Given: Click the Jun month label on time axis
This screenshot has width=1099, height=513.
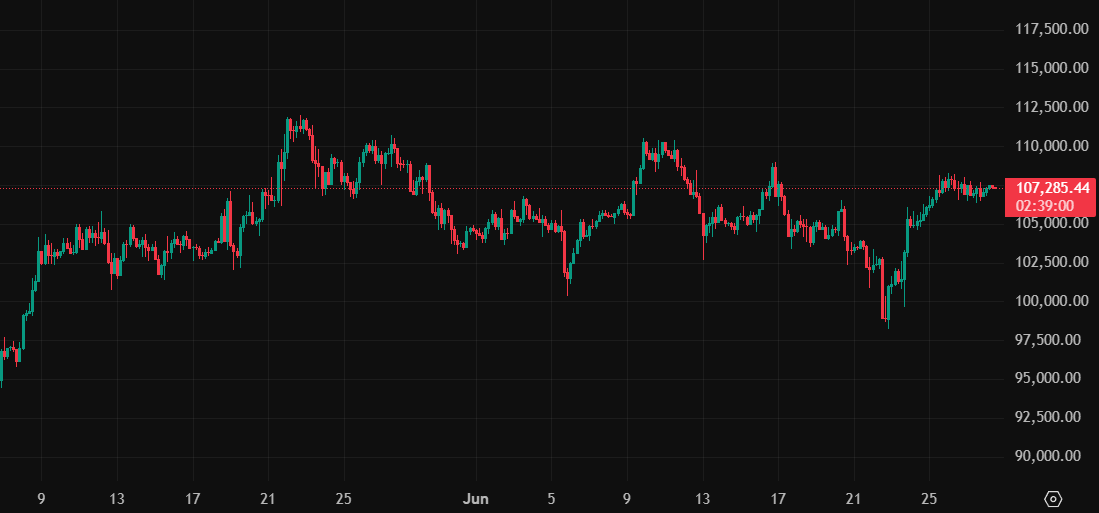Looking at the screenshot, I should point(476,500).
